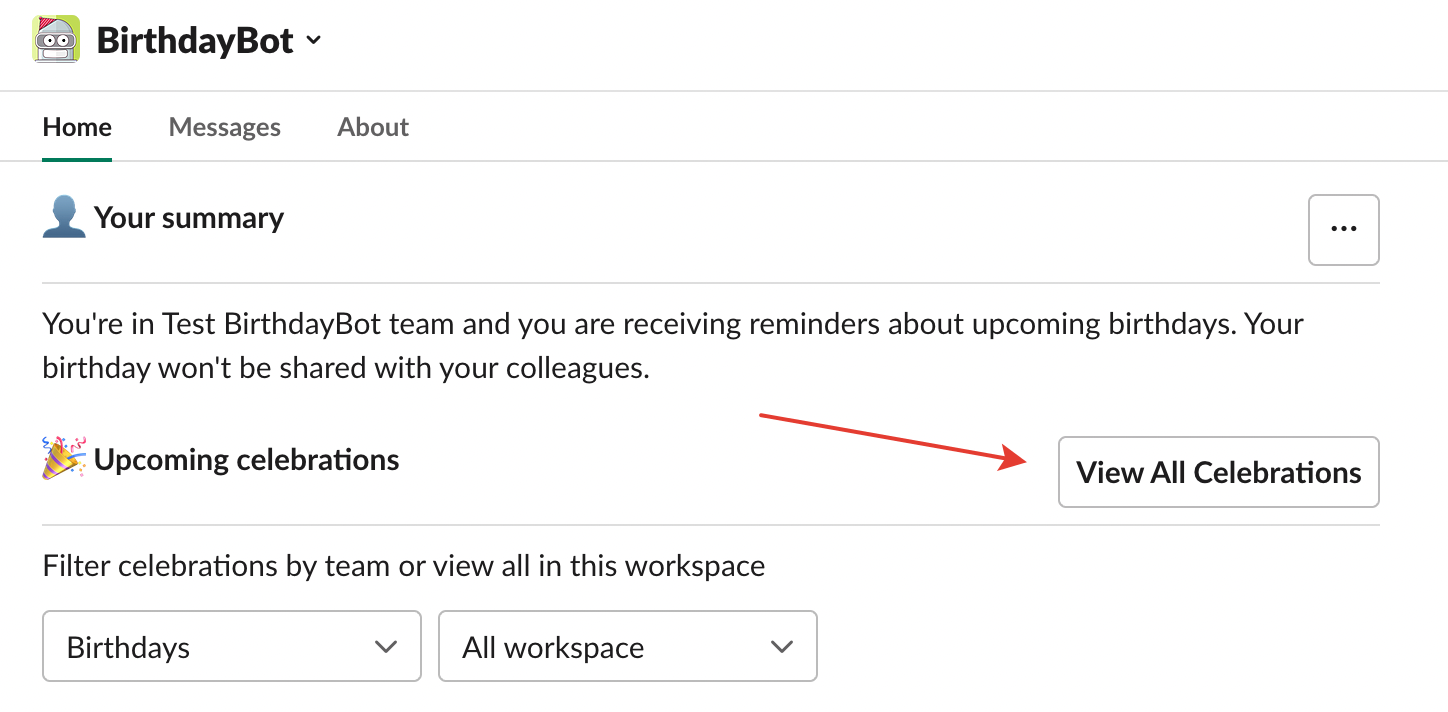This screenshot has height=712, width=1448.
Task: Open the three-dots more options button
Action: (x=1343, y=230)
